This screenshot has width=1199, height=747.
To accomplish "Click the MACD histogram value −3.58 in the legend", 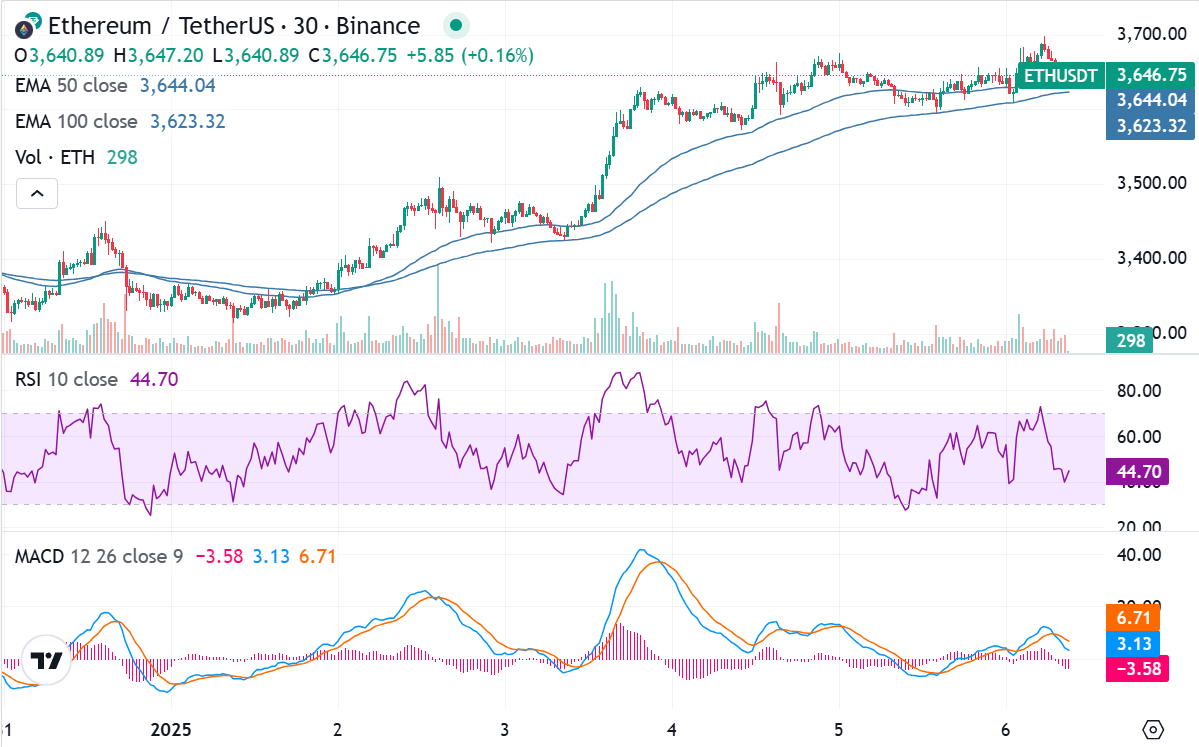I will (219, 556).
